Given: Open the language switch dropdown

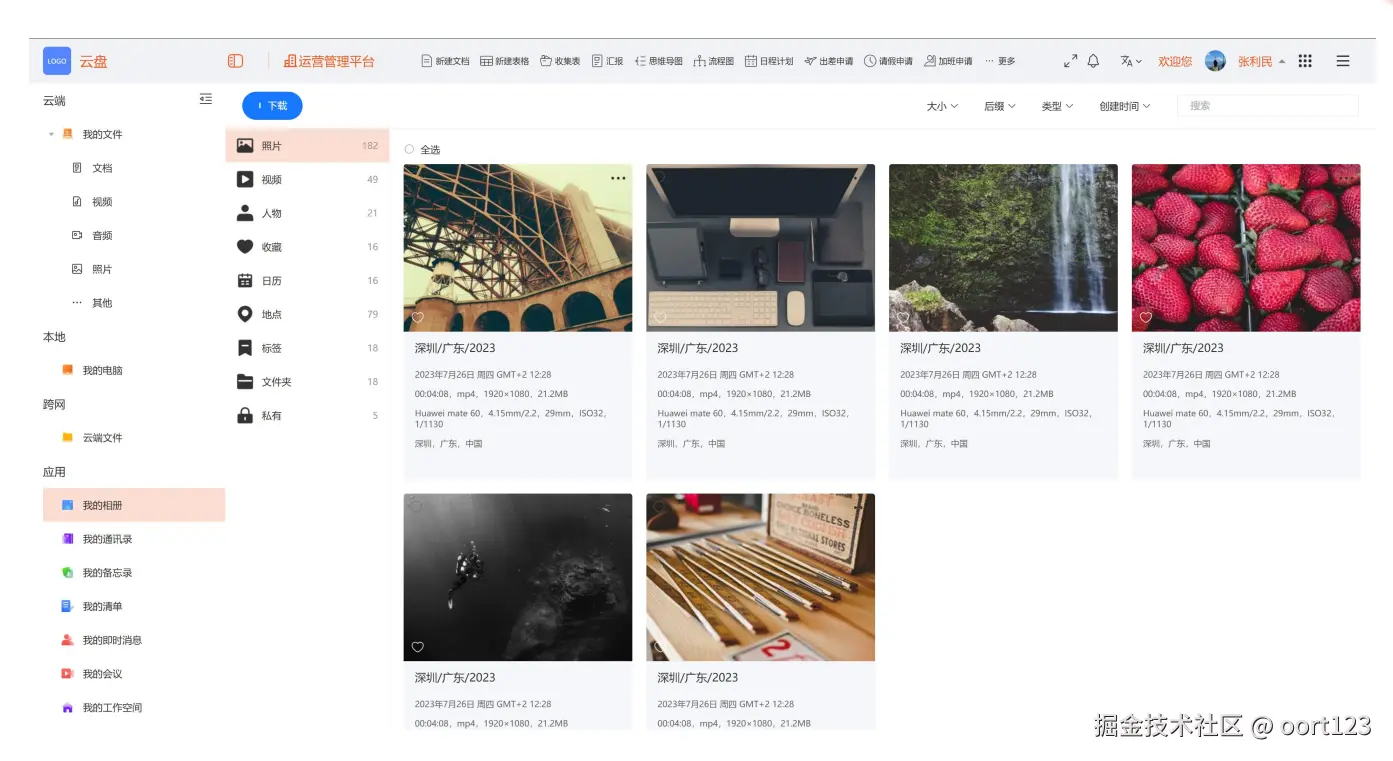Looking at the screenshot, I should click(x=1131, y=61).
